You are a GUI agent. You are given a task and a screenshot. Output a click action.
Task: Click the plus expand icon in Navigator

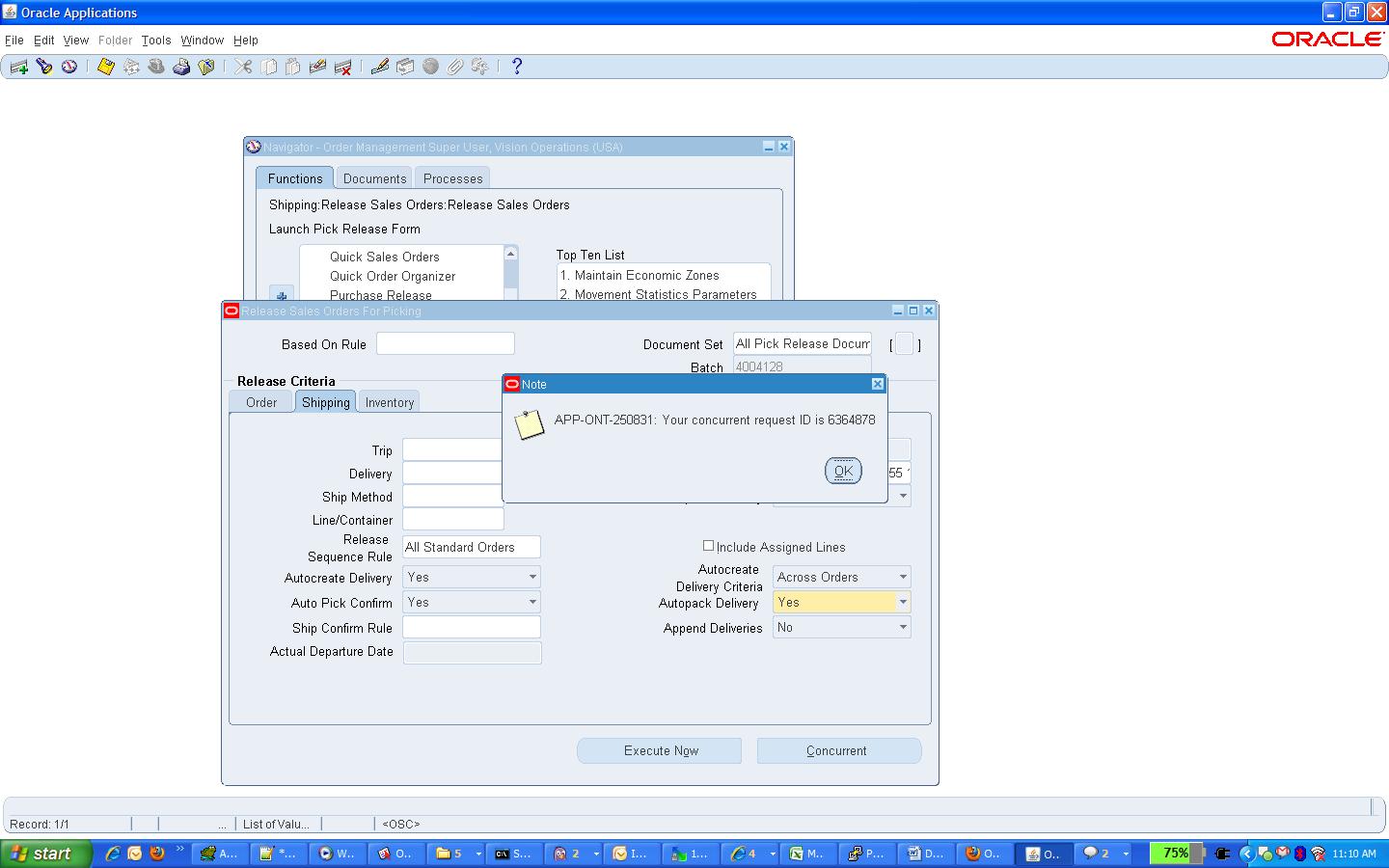pos(282,294)
